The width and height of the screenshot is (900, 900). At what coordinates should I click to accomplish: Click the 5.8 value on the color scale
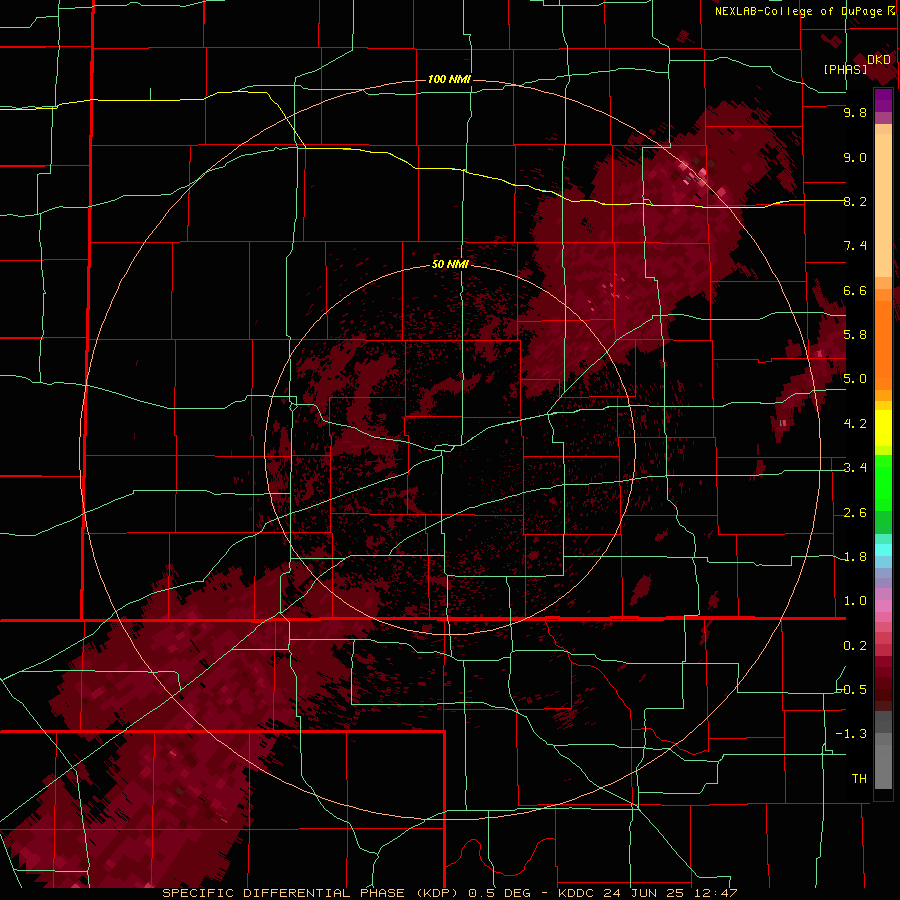coord(855,335)
